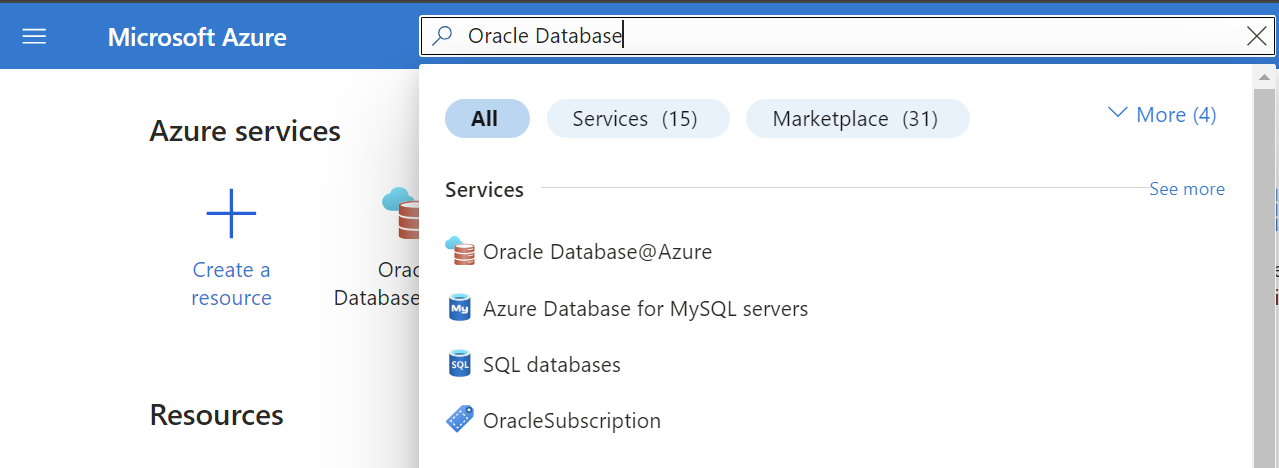Clear the search box text
The width and height of the screenshot is (1279, 468).
(x=1257, y=37)
